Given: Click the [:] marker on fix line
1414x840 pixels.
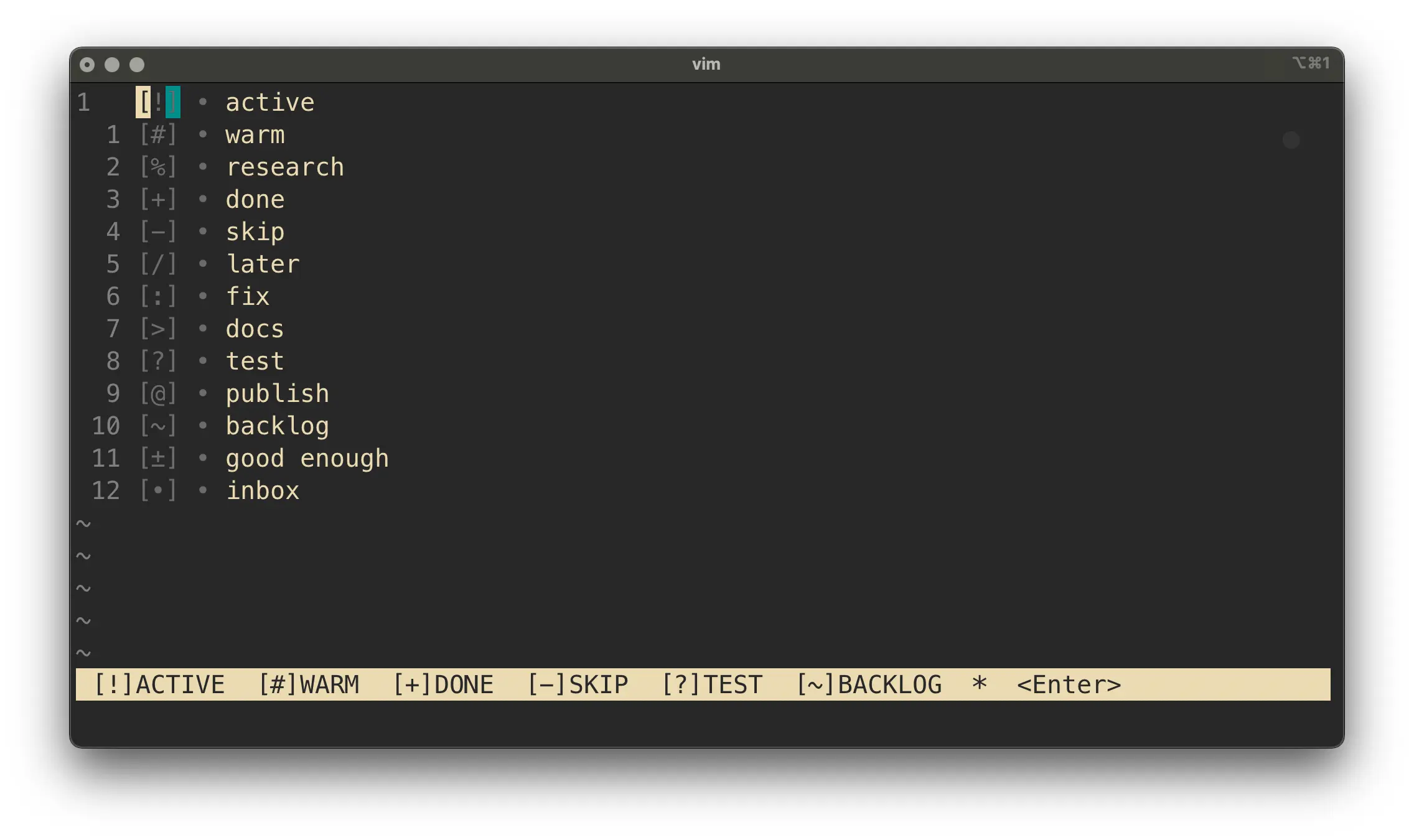Looking at the screenshot, I should coord(158,297).
